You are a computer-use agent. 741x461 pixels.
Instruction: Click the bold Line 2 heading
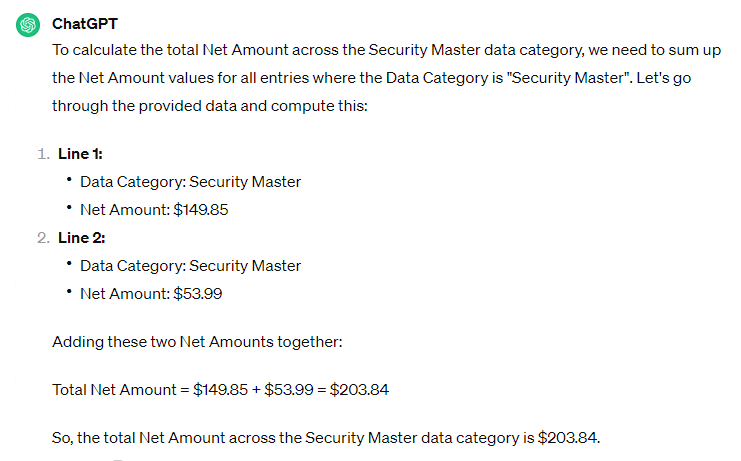[82, 238]
